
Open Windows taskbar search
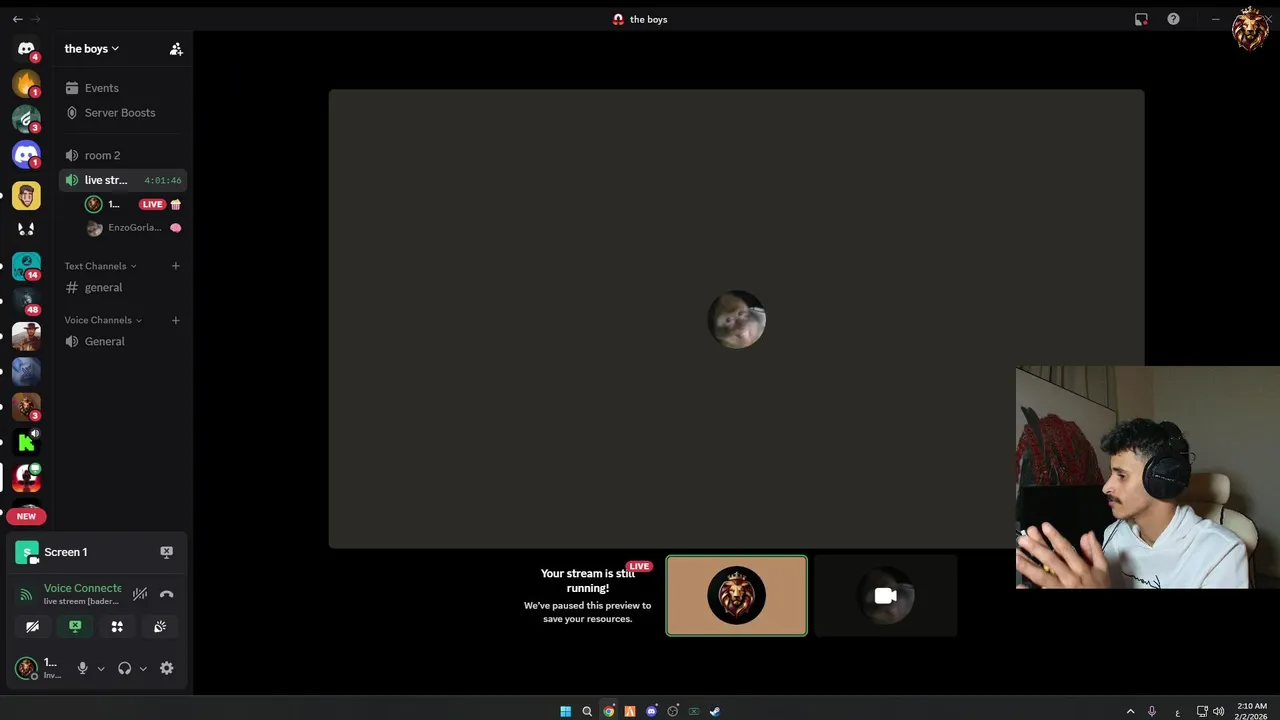(587, 711)
